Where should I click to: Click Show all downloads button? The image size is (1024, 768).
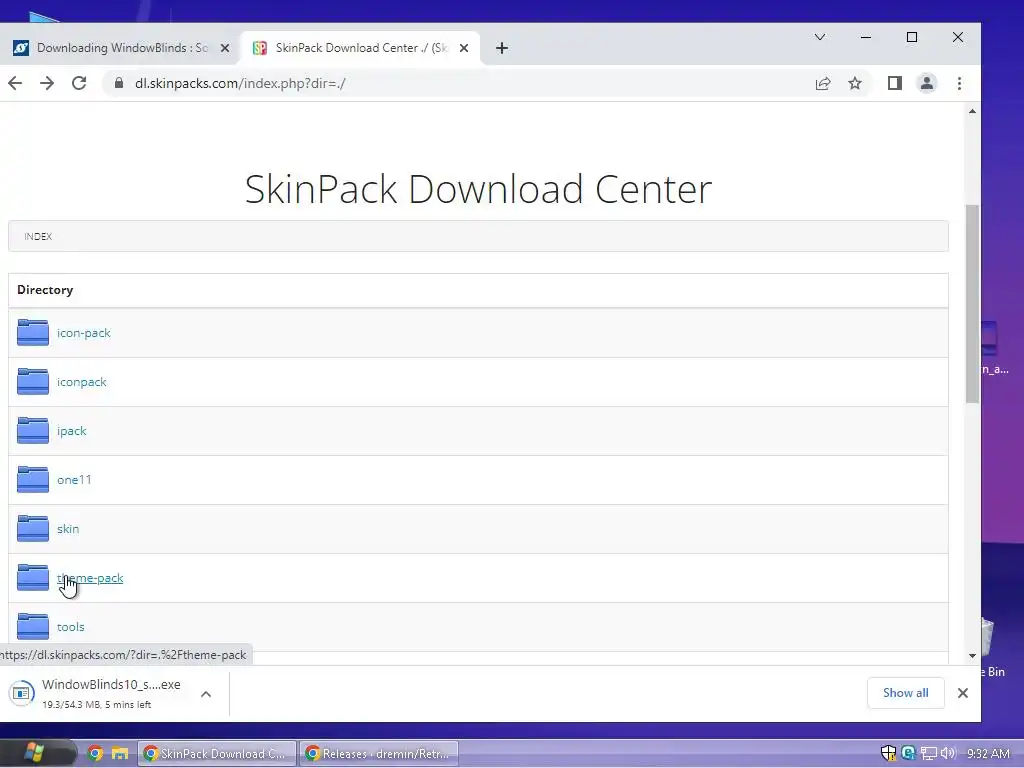[905, 693]
